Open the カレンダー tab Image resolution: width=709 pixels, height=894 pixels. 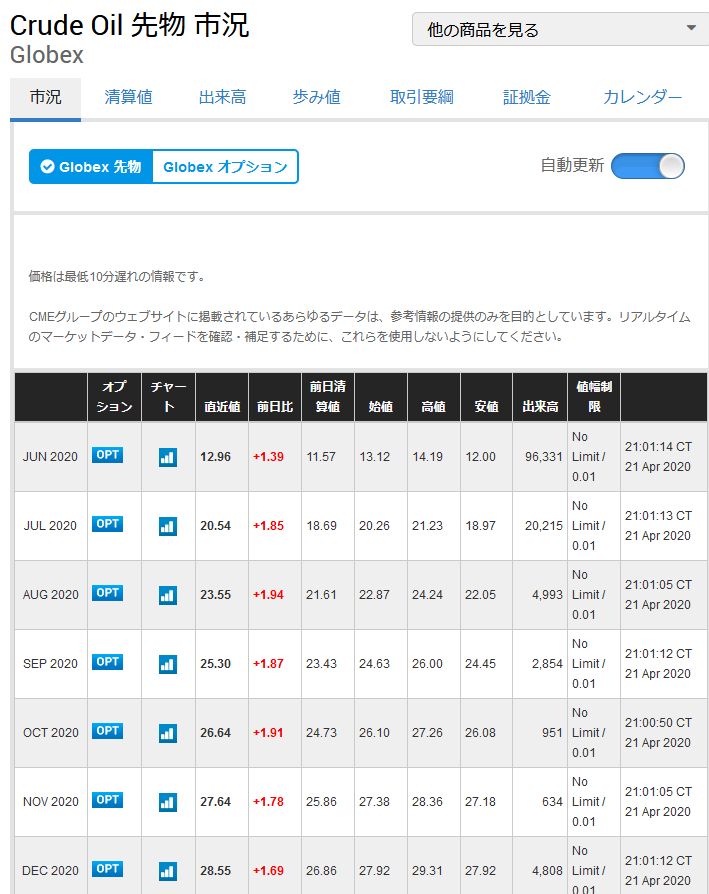tap(643, 99)
